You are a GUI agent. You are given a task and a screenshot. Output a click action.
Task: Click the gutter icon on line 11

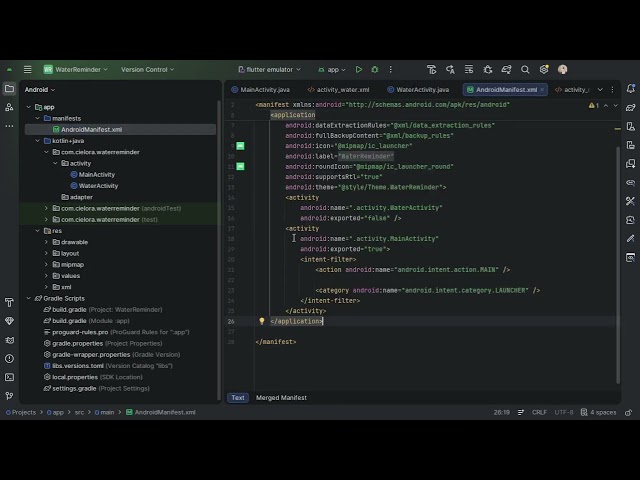(240, 166)
